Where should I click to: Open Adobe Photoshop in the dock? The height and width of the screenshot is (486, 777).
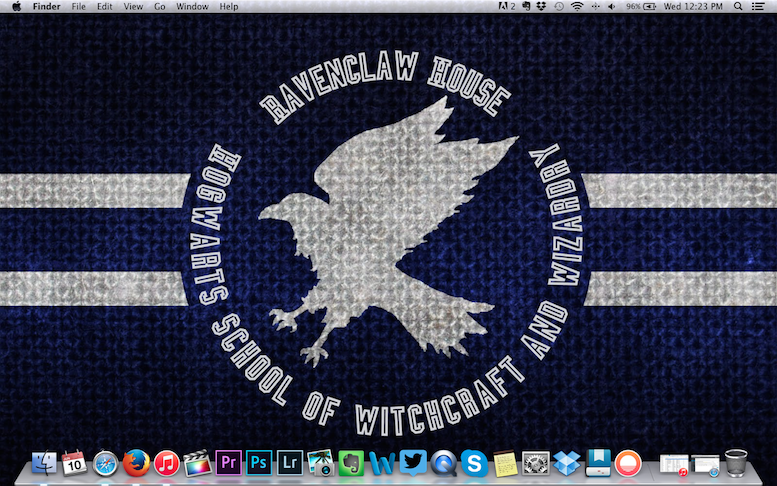click(x=259, y=463)
